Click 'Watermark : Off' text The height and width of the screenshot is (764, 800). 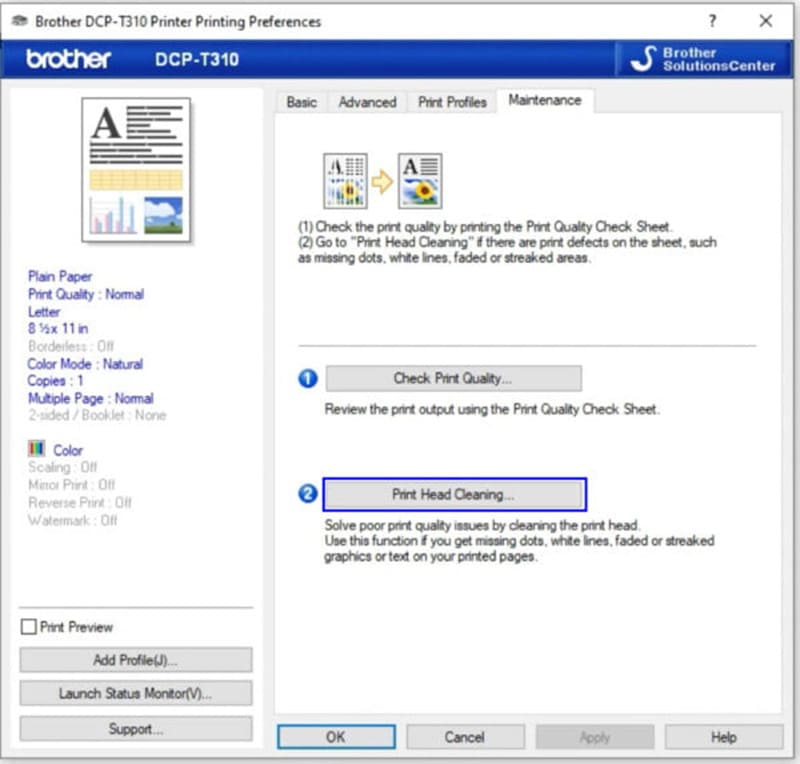72,520
